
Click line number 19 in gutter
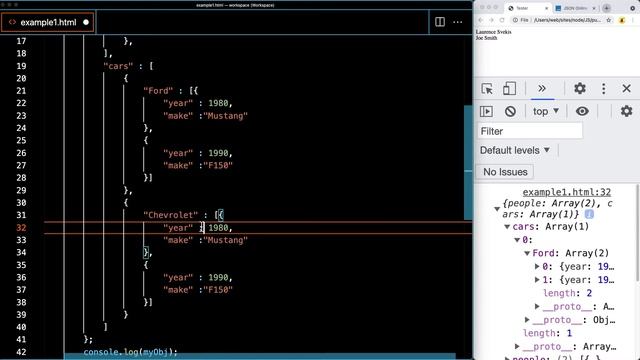pyautogui.click(x=21, y=66)
